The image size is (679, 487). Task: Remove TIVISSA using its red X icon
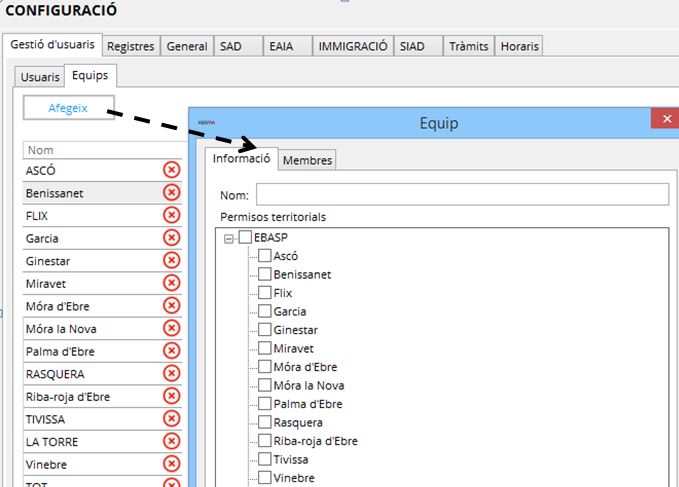point(171,419)
